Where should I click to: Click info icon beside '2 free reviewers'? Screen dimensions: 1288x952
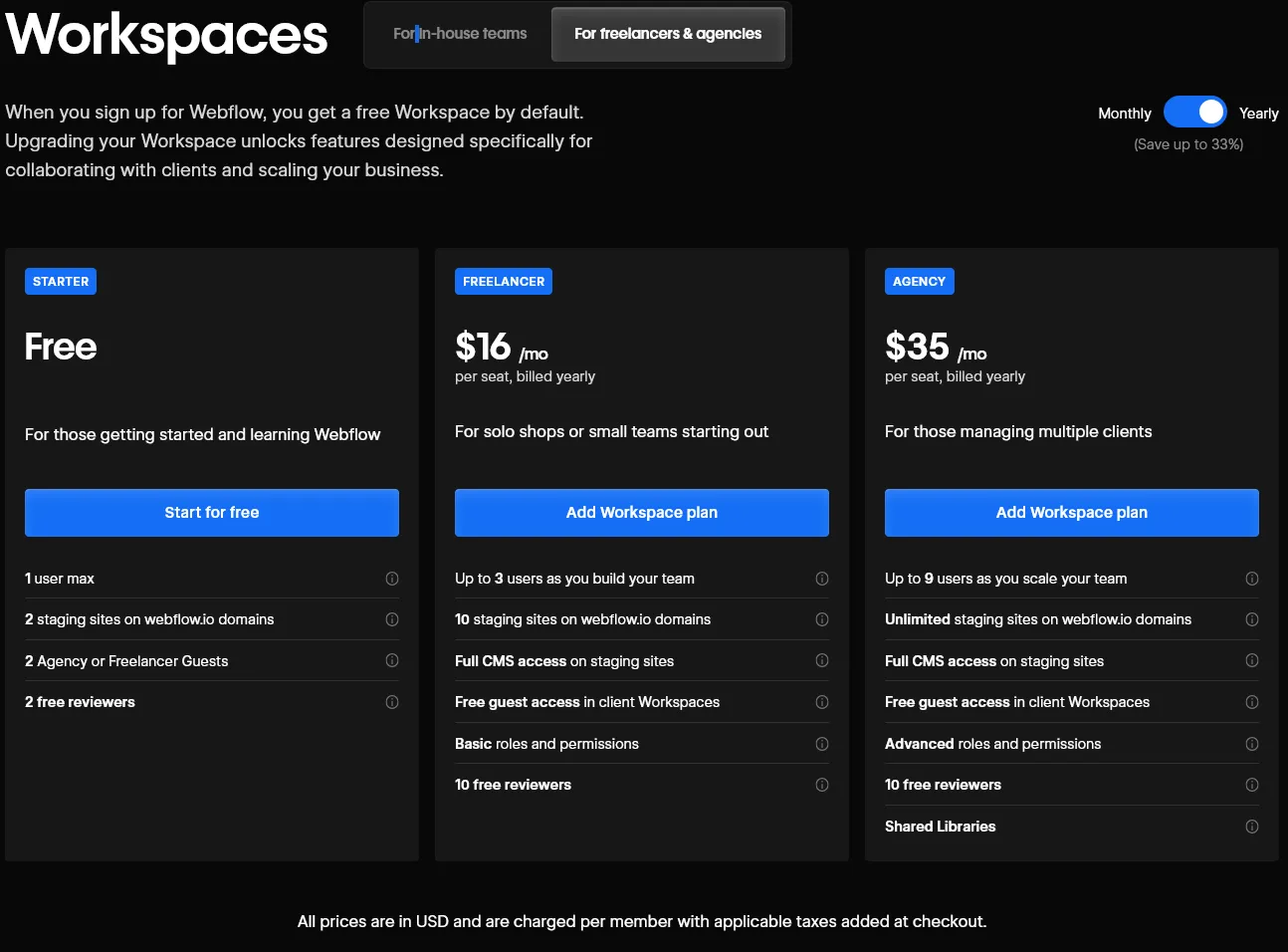392,702
